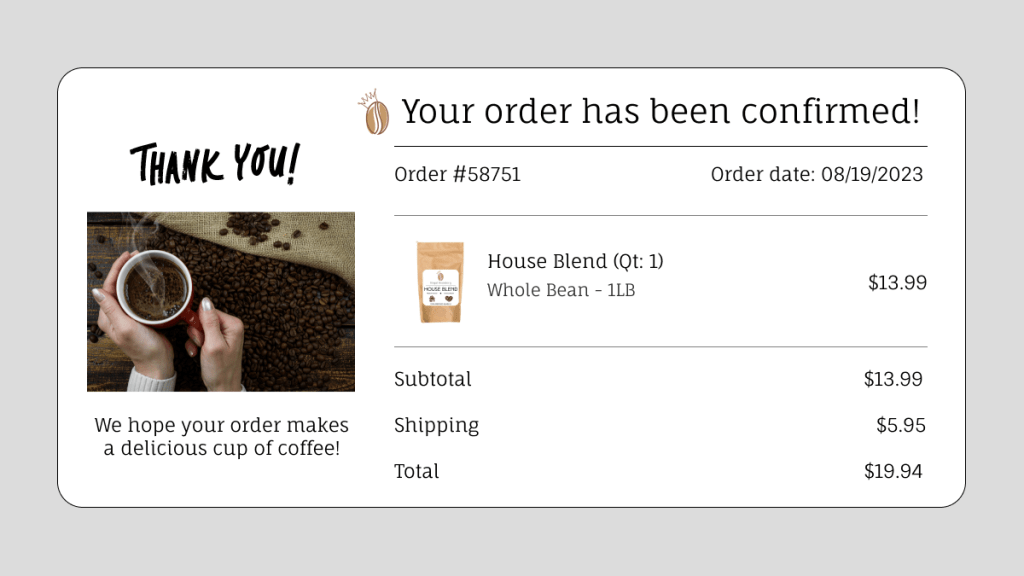Select the handwritten THANK YOU! graphic
Image resolution: width=1024 pixels, height=576 pixels.
[x=214, y=164]
